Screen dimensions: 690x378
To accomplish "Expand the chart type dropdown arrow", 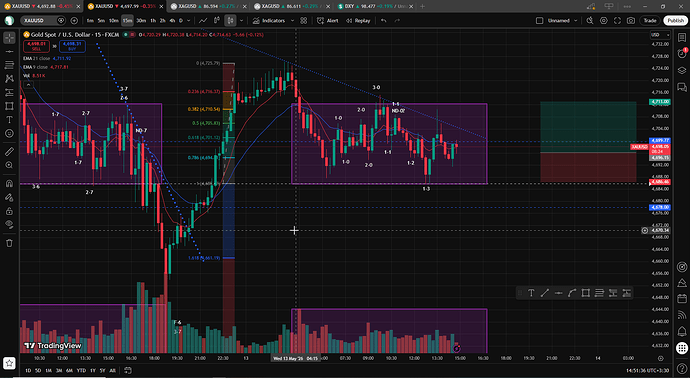I will pos(241,21).
